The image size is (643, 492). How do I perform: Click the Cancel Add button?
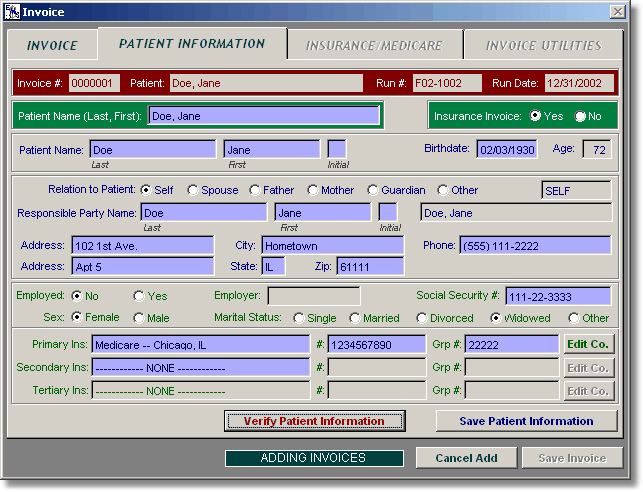point(465,458)
